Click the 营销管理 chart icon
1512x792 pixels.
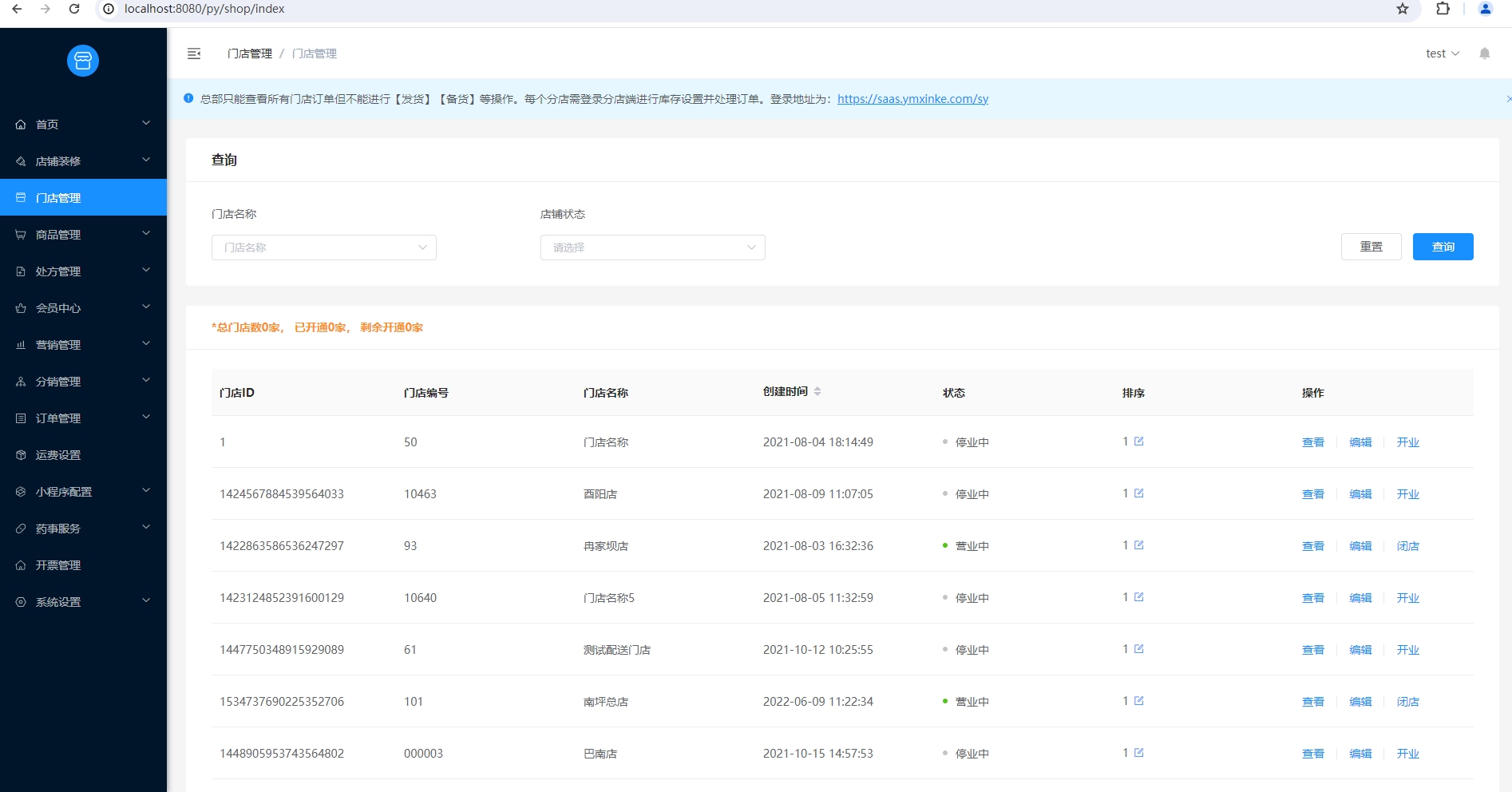pyautogui.click(x=21, y=345)
